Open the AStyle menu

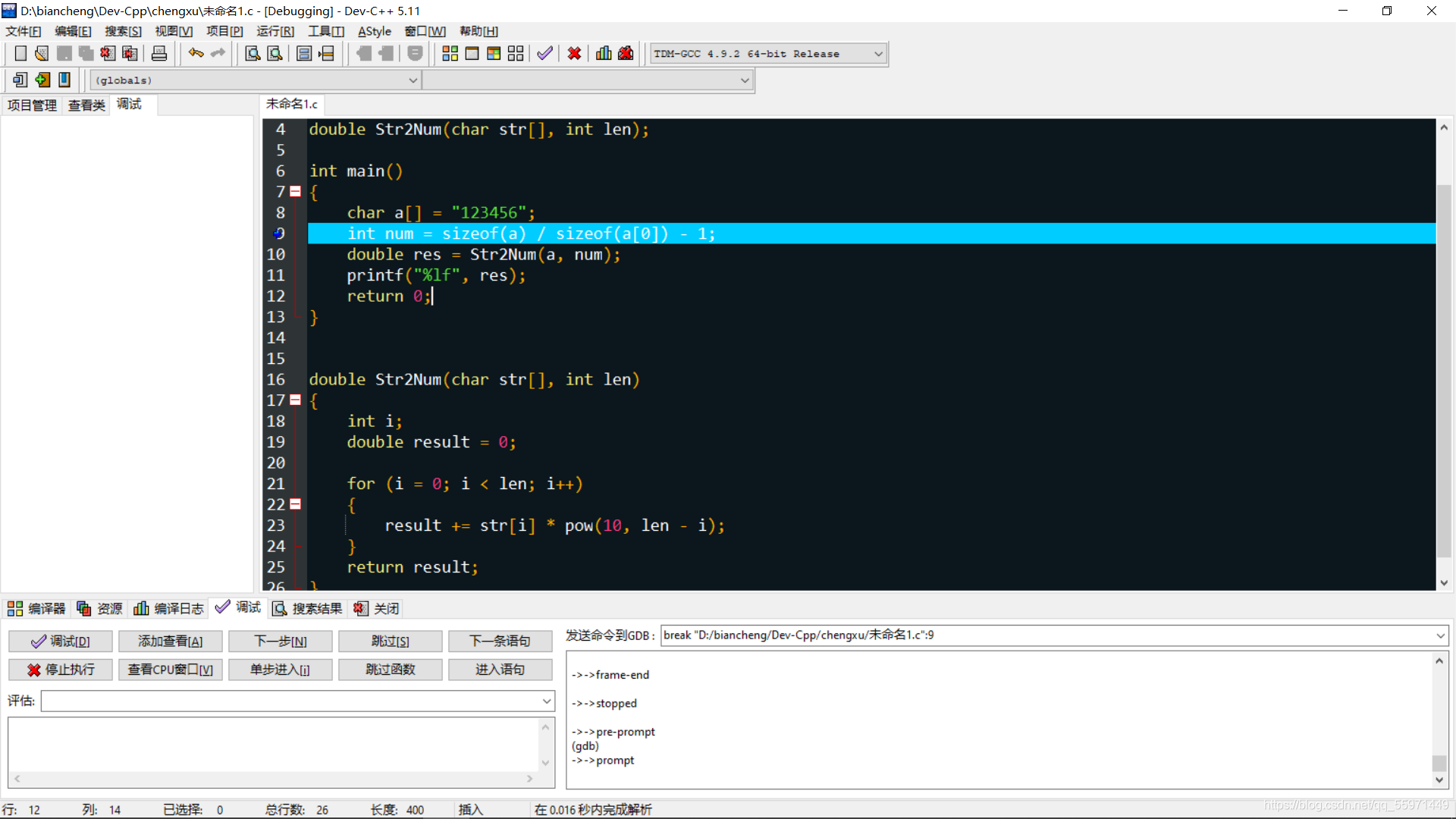(x=374, y=31)
